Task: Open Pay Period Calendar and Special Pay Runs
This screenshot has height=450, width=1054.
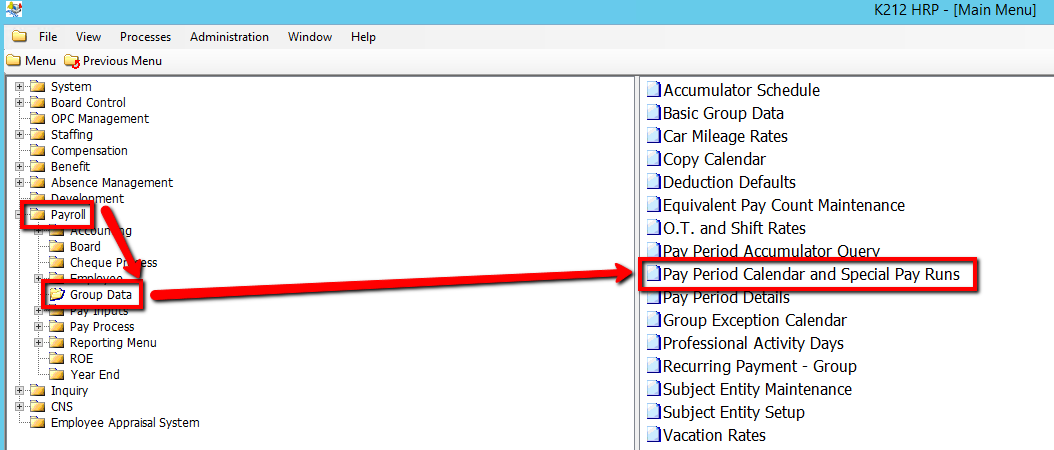Action: coord(811,274)
